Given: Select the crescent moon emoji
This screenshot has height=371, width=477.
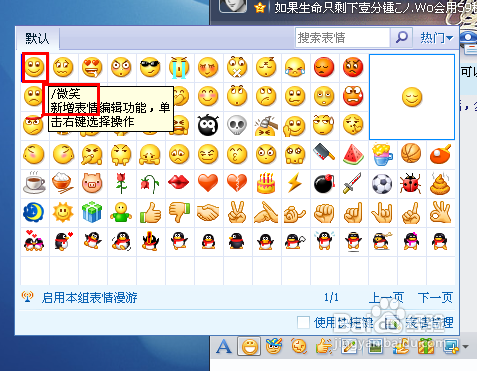Looking at the screenshot, I should point(34,212).
